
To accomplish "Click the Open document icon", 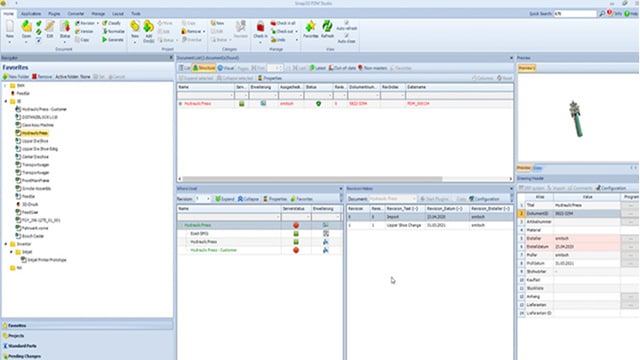I will pos(27,27).
